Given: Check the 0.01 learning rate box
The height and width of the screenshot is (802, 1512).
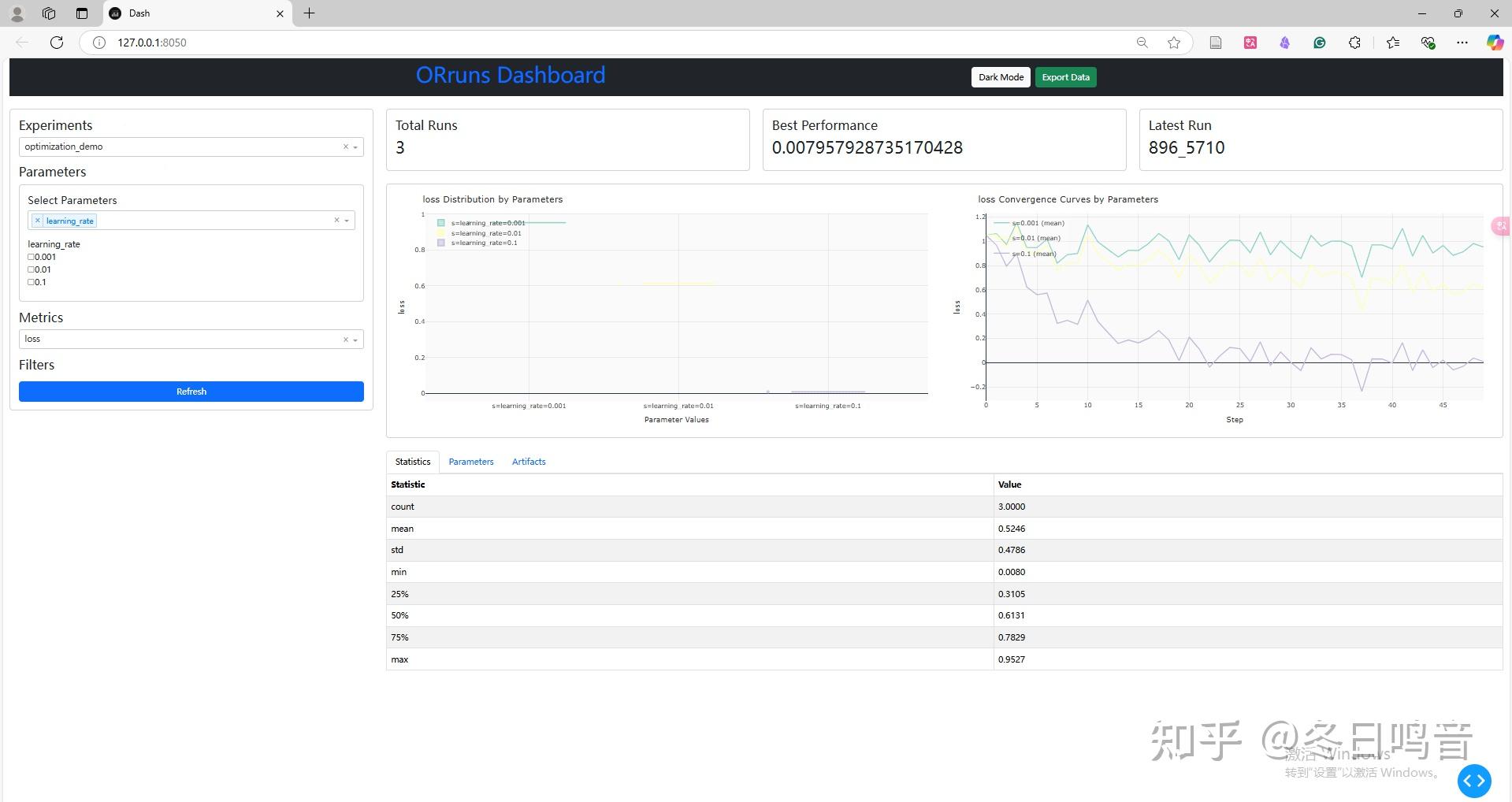Looking at the screenshot, I should (31, 269).
